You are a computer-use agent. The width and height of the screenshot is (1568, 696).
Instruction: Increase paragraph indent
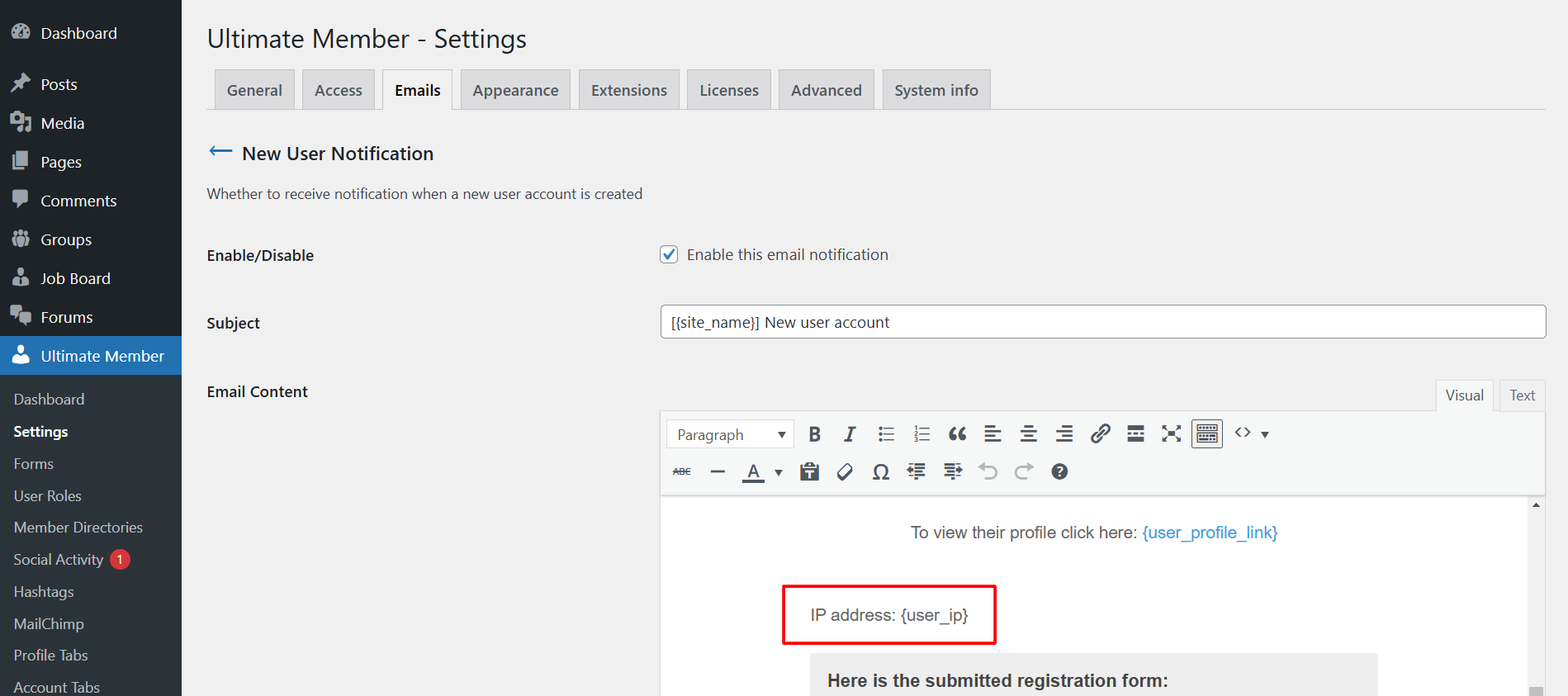pyautogui.click(x=953, y=471)
